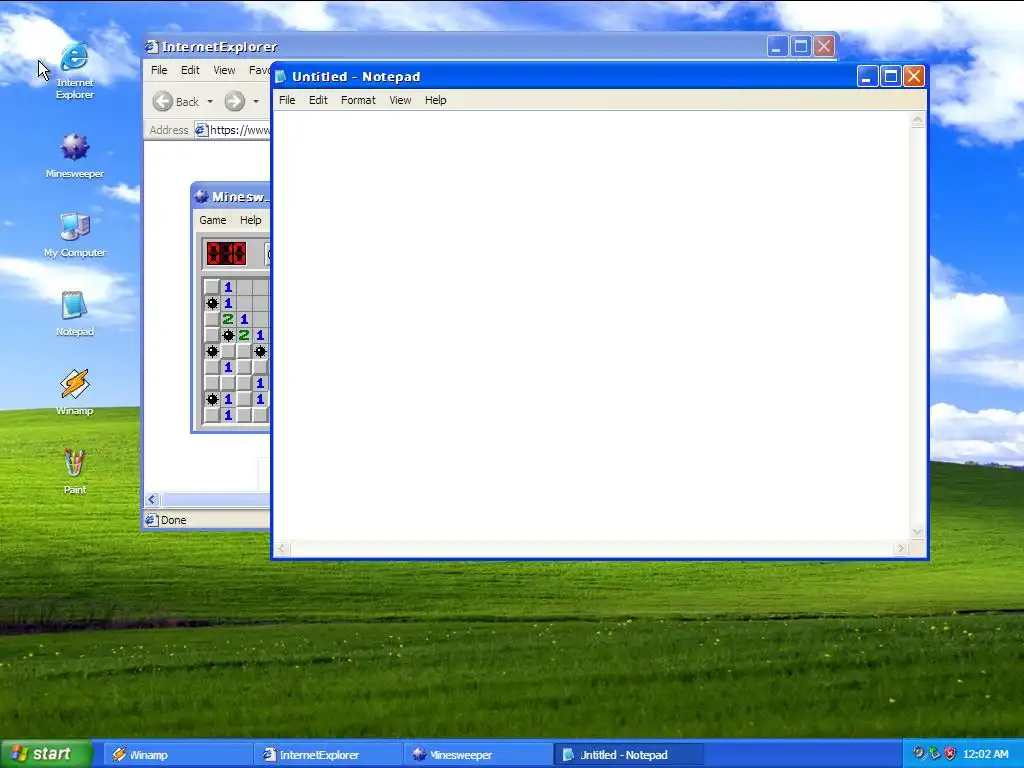The width and height of the screenshot is (1024, 768).
Task: Open Notepad's Format menu
Action: coord(358,100)
